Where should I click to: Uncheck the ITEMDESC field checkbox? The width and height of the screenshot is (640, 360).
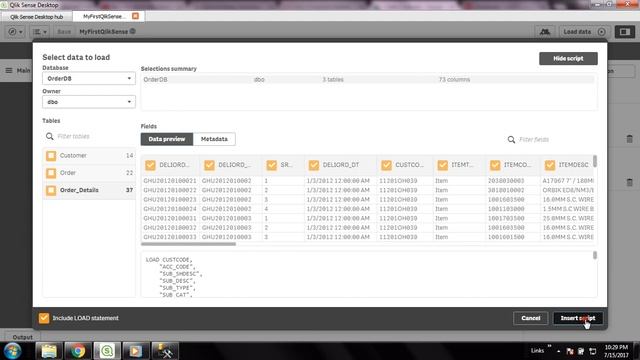550,165
